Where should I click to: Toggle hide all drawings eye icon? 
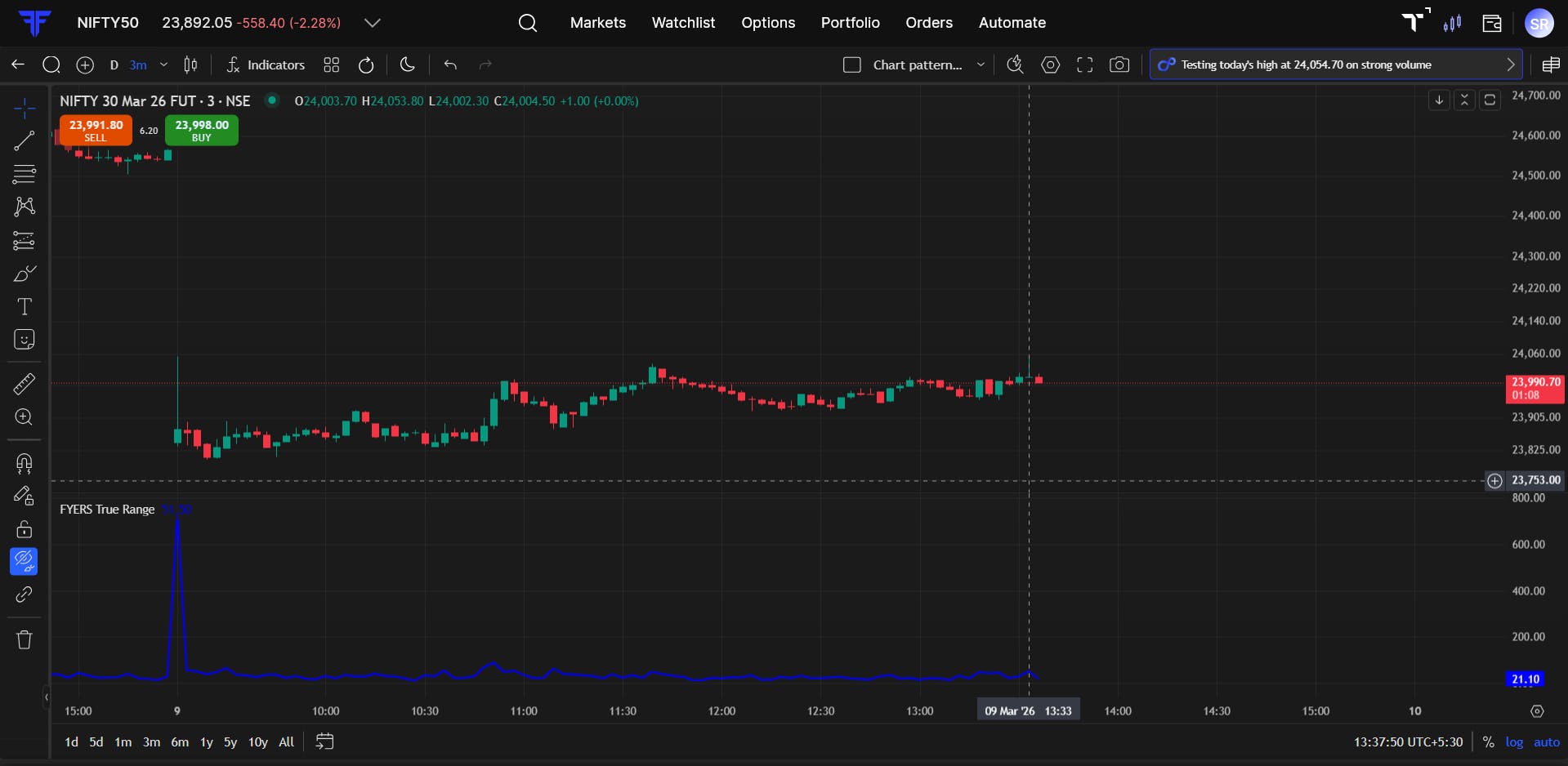pyautogui.click(x=25, y=561)
